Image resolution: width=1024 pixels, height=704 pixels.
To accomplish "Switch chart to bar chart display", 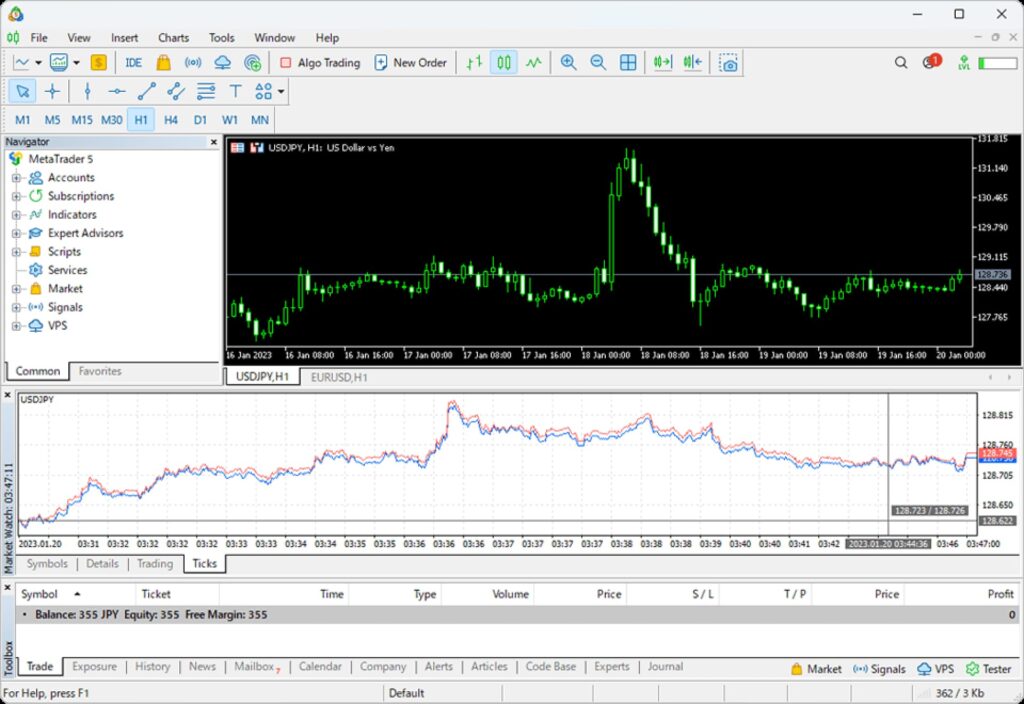I will click(474, 63).
